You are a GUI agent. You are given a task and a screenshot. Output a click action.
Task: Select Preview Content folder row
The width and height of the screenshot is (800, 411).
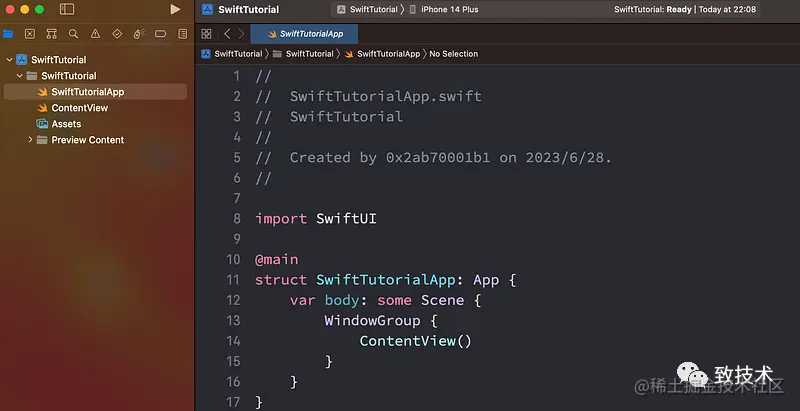pyautogui.click(x=95, y=140)
